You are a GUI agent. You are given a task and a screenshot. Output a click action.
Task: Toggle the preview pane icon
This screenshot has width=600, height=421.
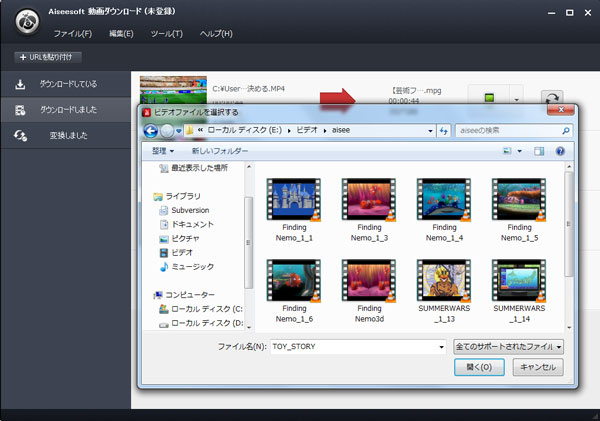[539, 151]
